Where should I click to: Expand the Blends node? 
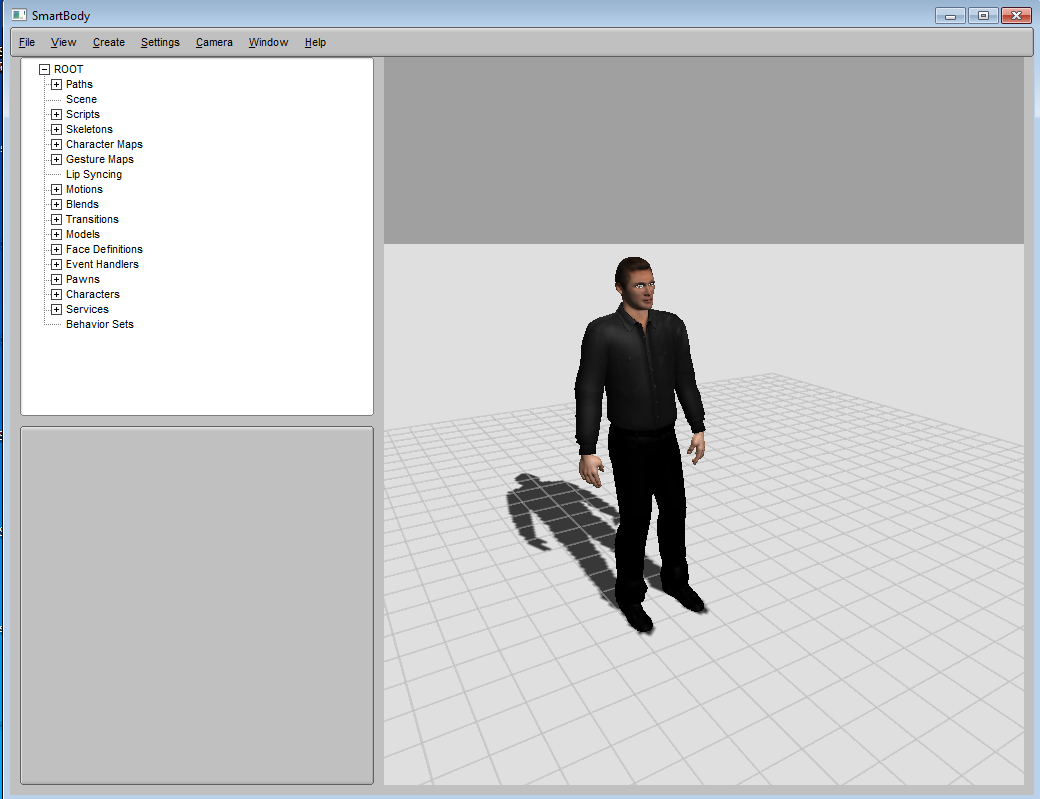(x=56, y=204)
